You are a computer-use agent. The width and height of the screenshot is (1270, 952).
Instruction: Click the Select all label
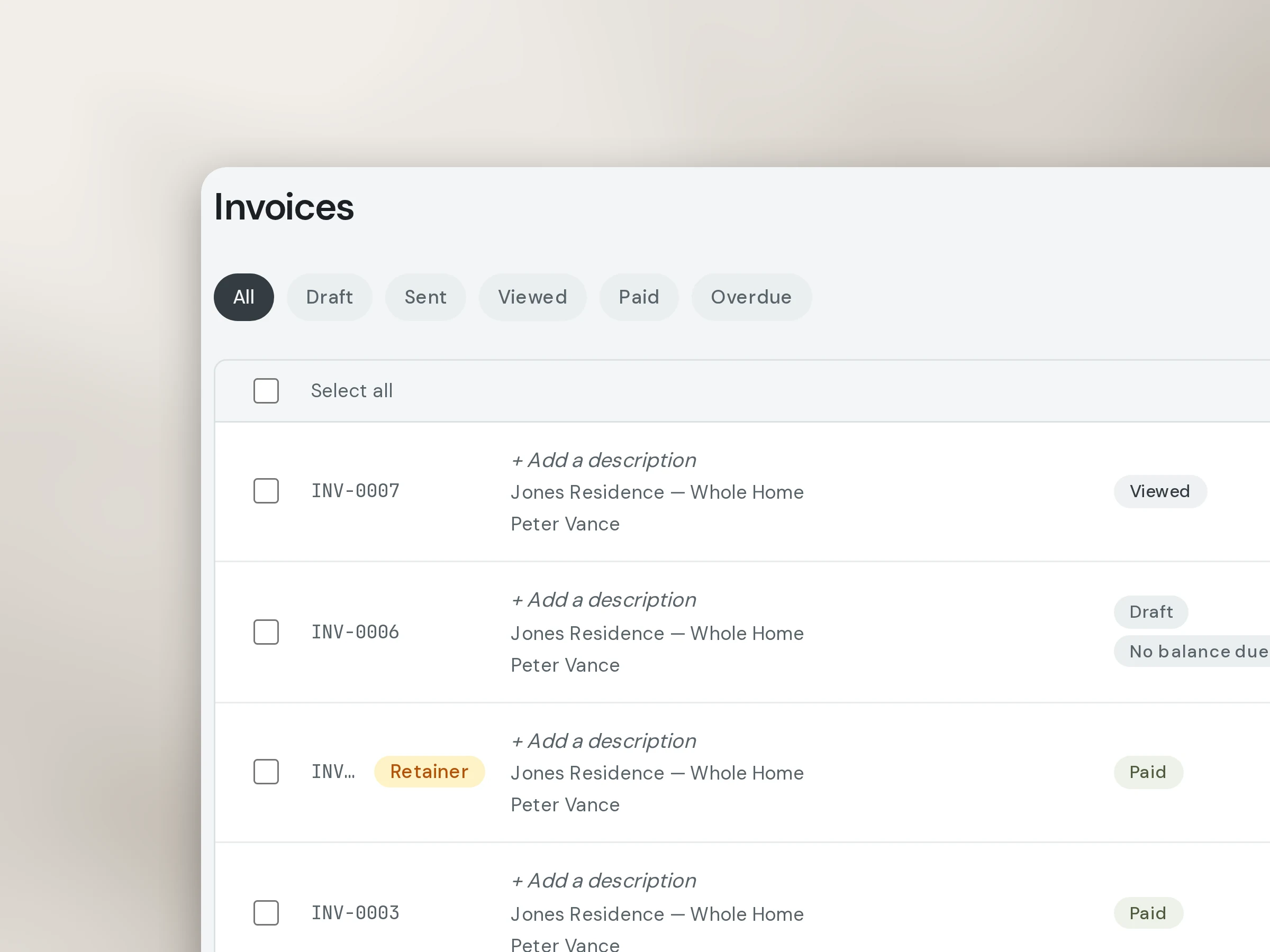click(x=351, y=391)
